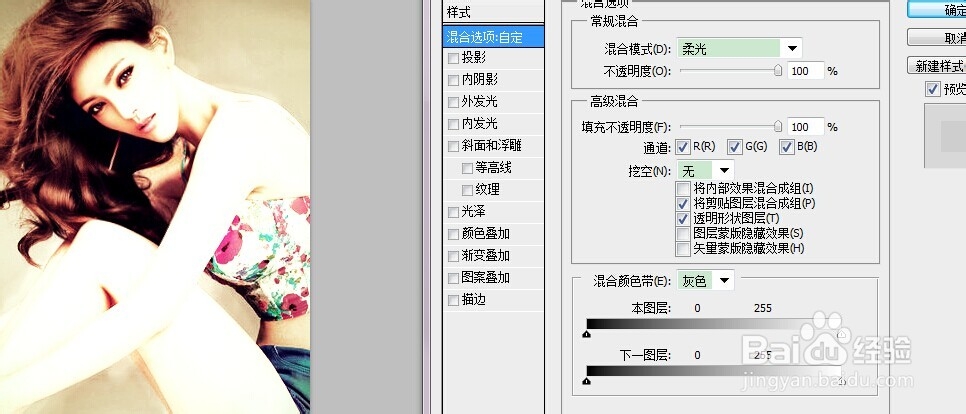Click the 本图层 gradient bar
The image size is (966, 414).
point(714,324)
